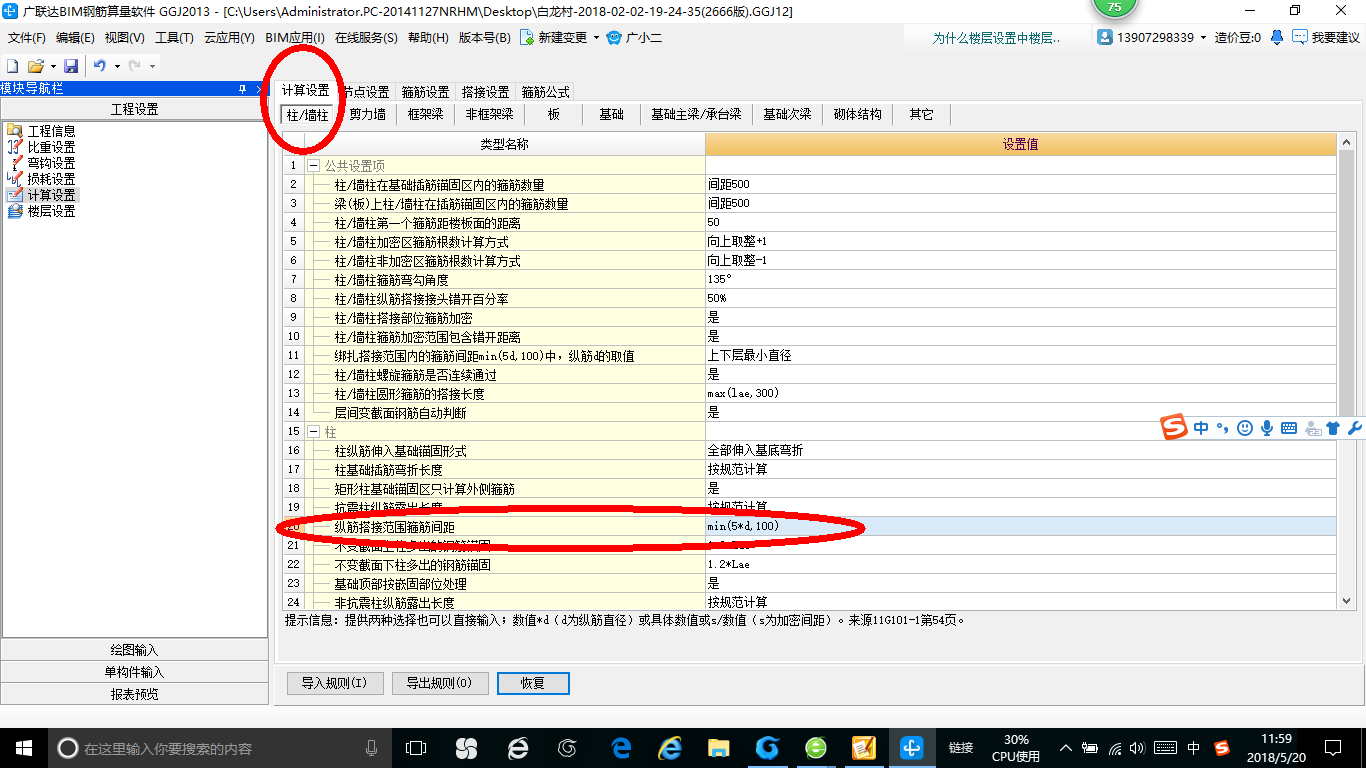Open 报表预览 module section
The width and height of the screenshot is (1366, 768).
coord(135,694)
